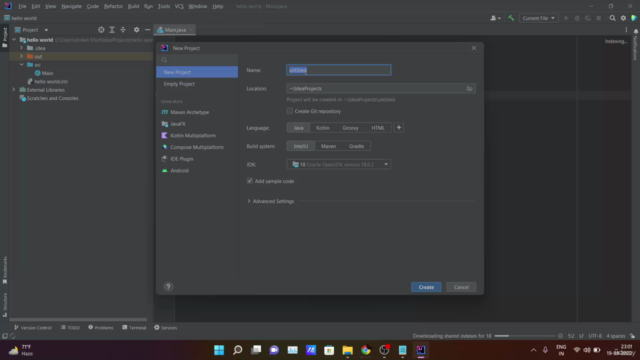Click the folder browse icon in Location field
The image size is (640, 360).
[469, 89]
